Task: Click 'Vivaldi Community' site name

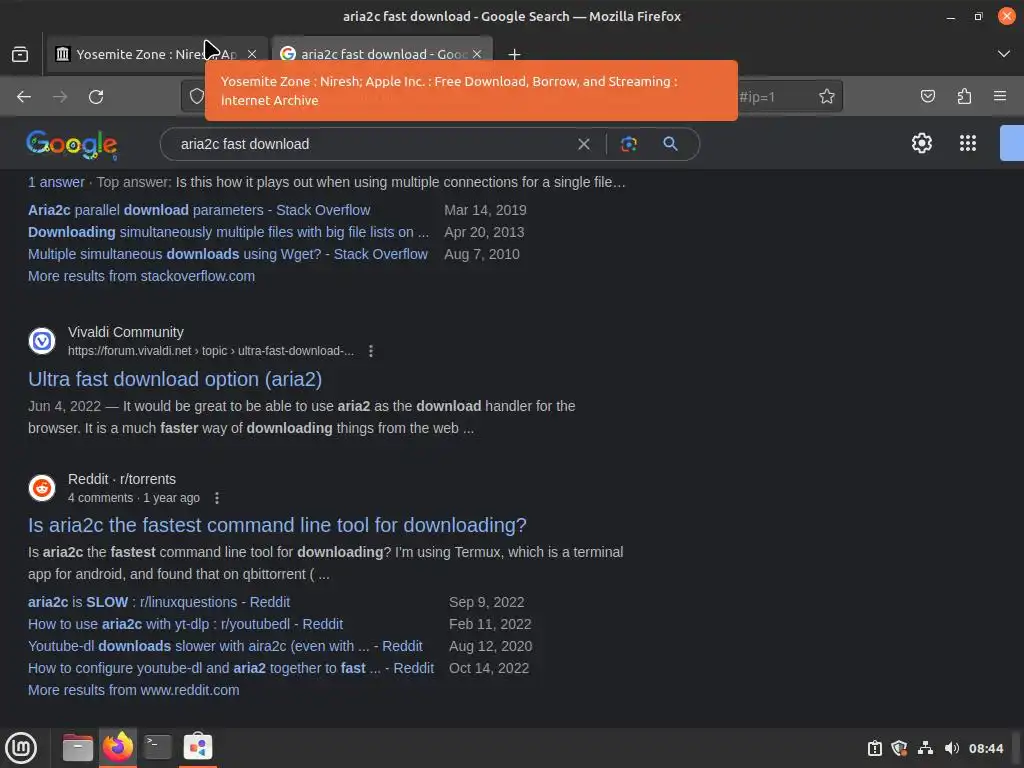Action: 126,332
